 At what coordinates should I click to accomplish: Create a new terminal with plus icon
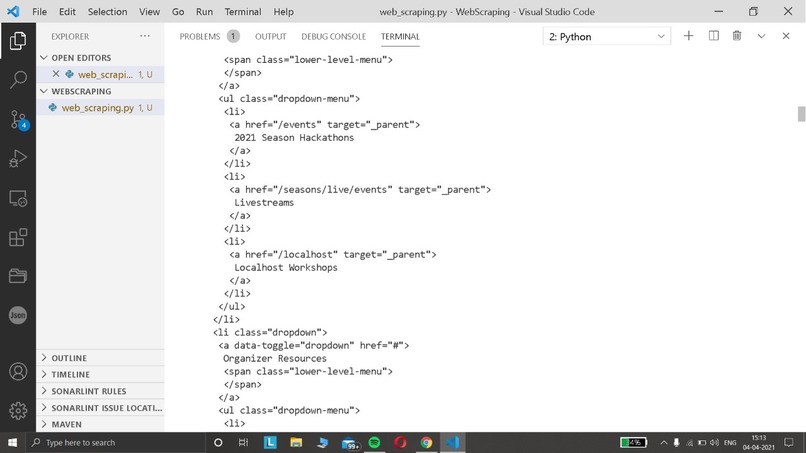pos(688,36)
